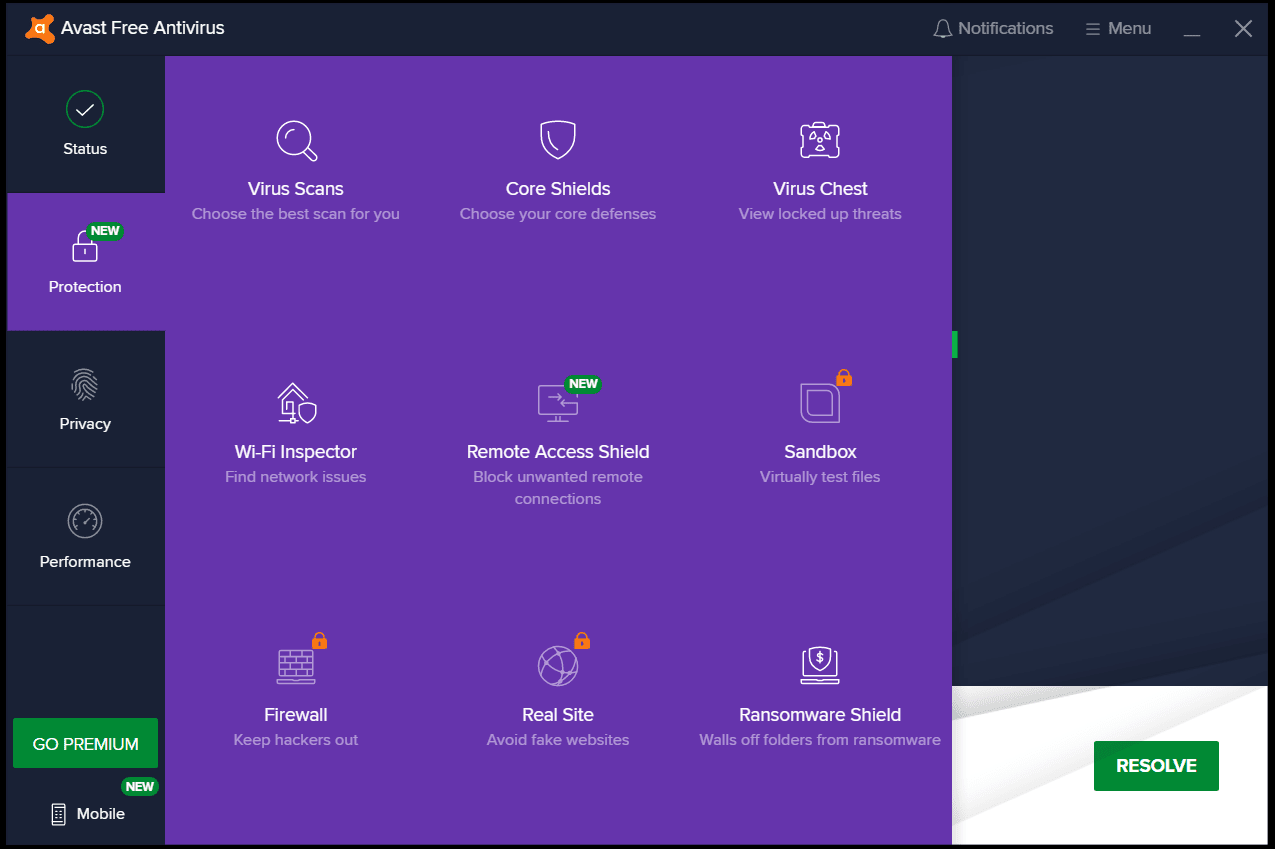Screen dimensions: 1275x849
Task: Switch to the Privacy sidebar section
Action: [x=84, y=399]
